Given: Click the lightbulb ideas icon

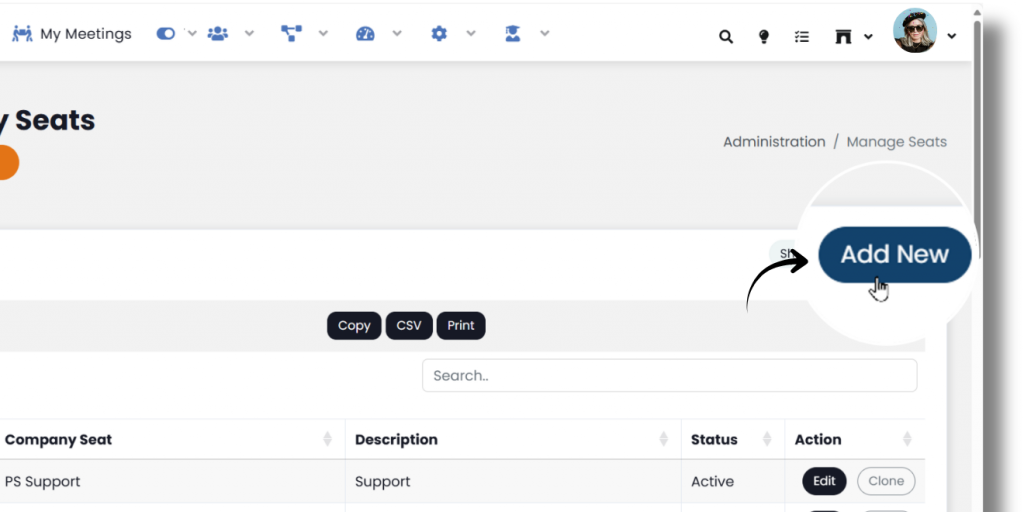Looking at the screenshot, I should coord(764,37).
